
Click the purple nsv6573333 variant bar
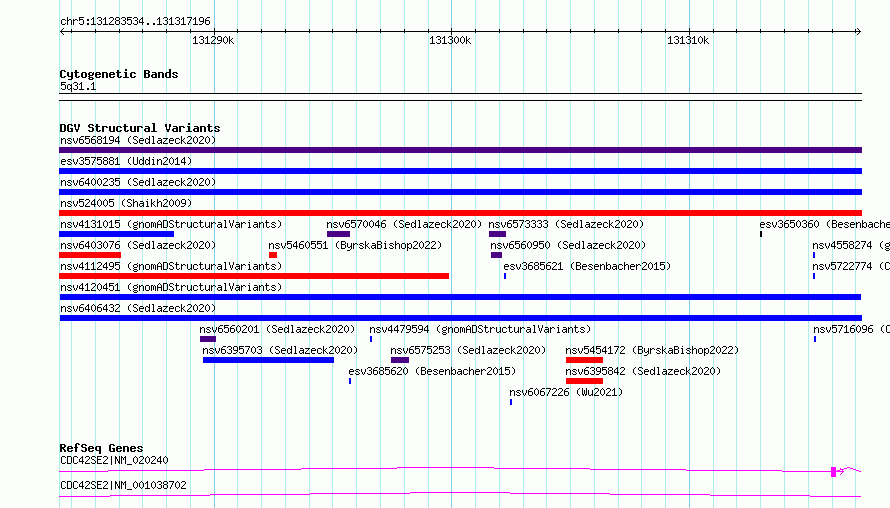pos(497,234)
